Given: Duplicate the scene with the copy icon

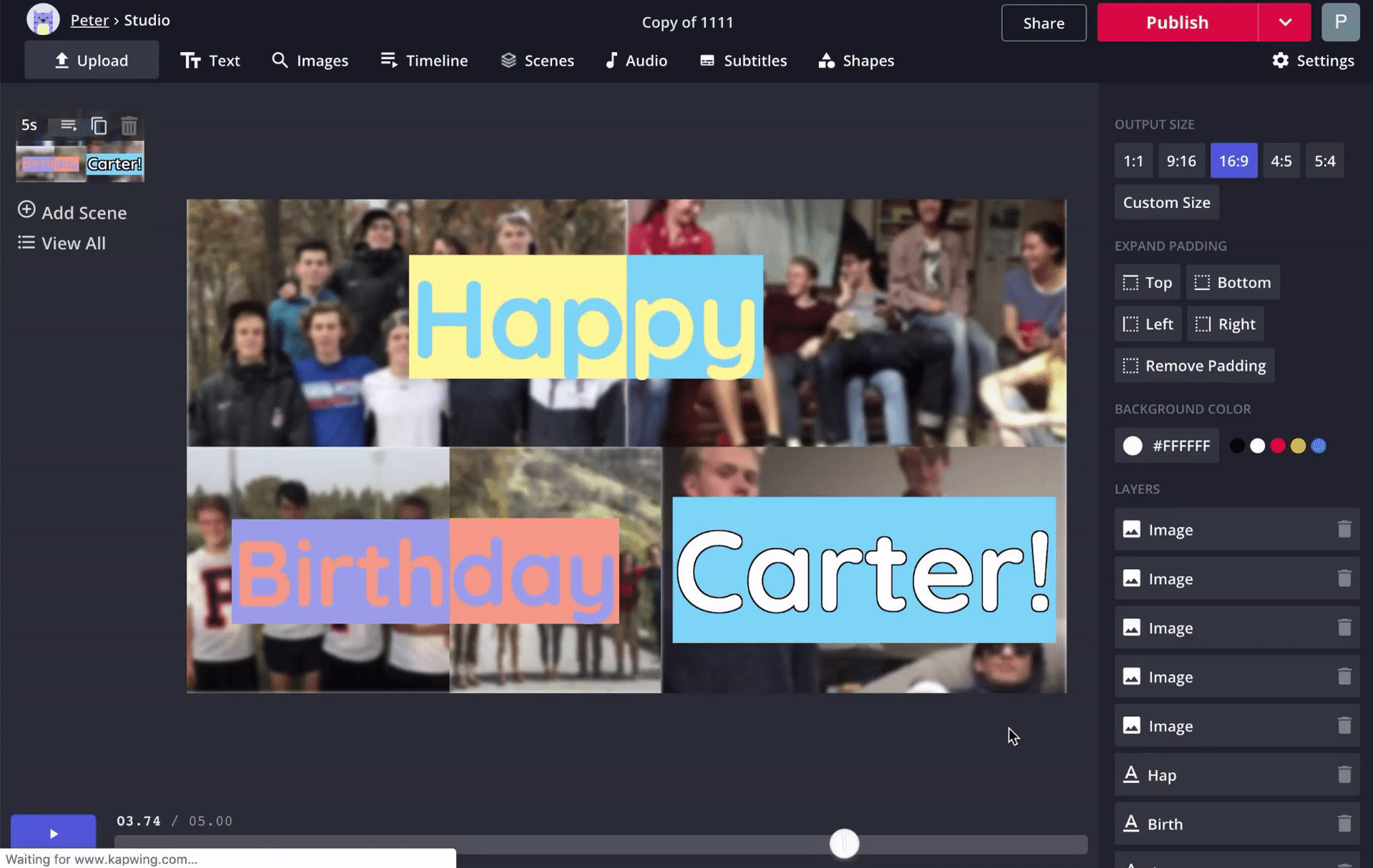Looking at the screenshot, I should [x=99, y=126].
